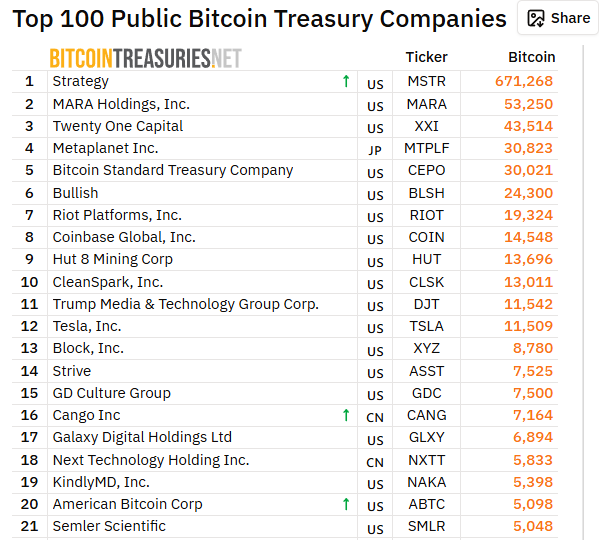Click CN country code for Next Technology Holding
599x540 pixels.
pyautogui.click(x=375, y=462)
